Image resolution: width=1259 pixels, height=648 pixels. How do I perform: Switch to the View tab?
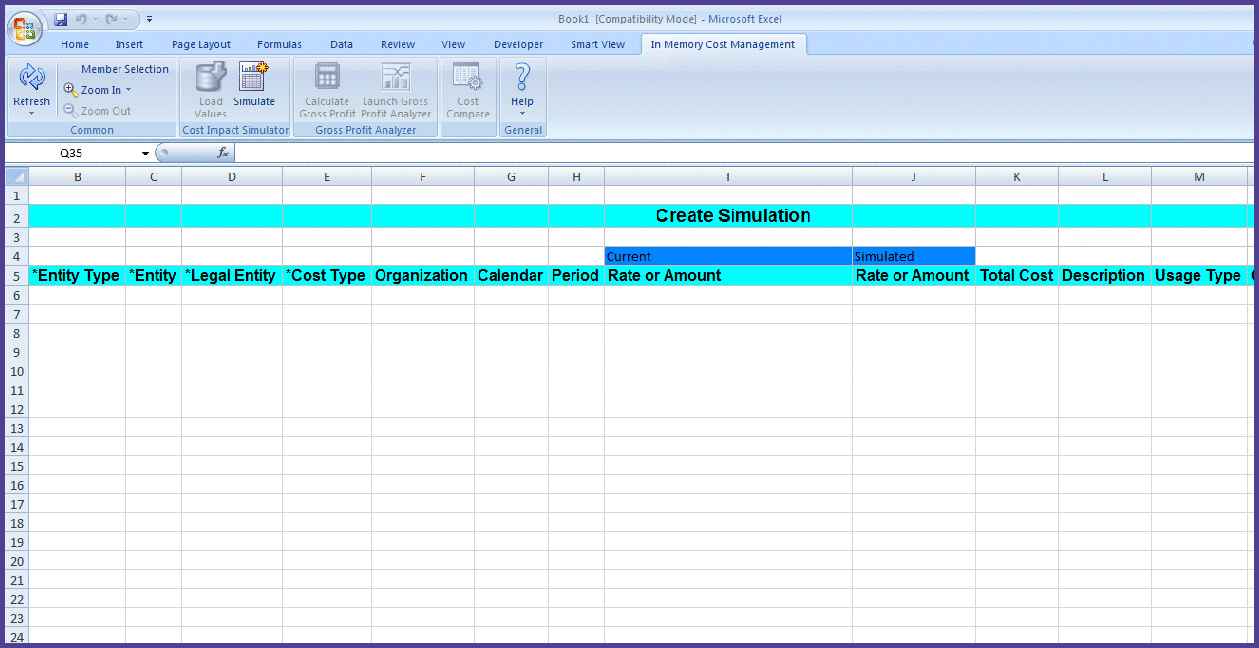(453, 44)
